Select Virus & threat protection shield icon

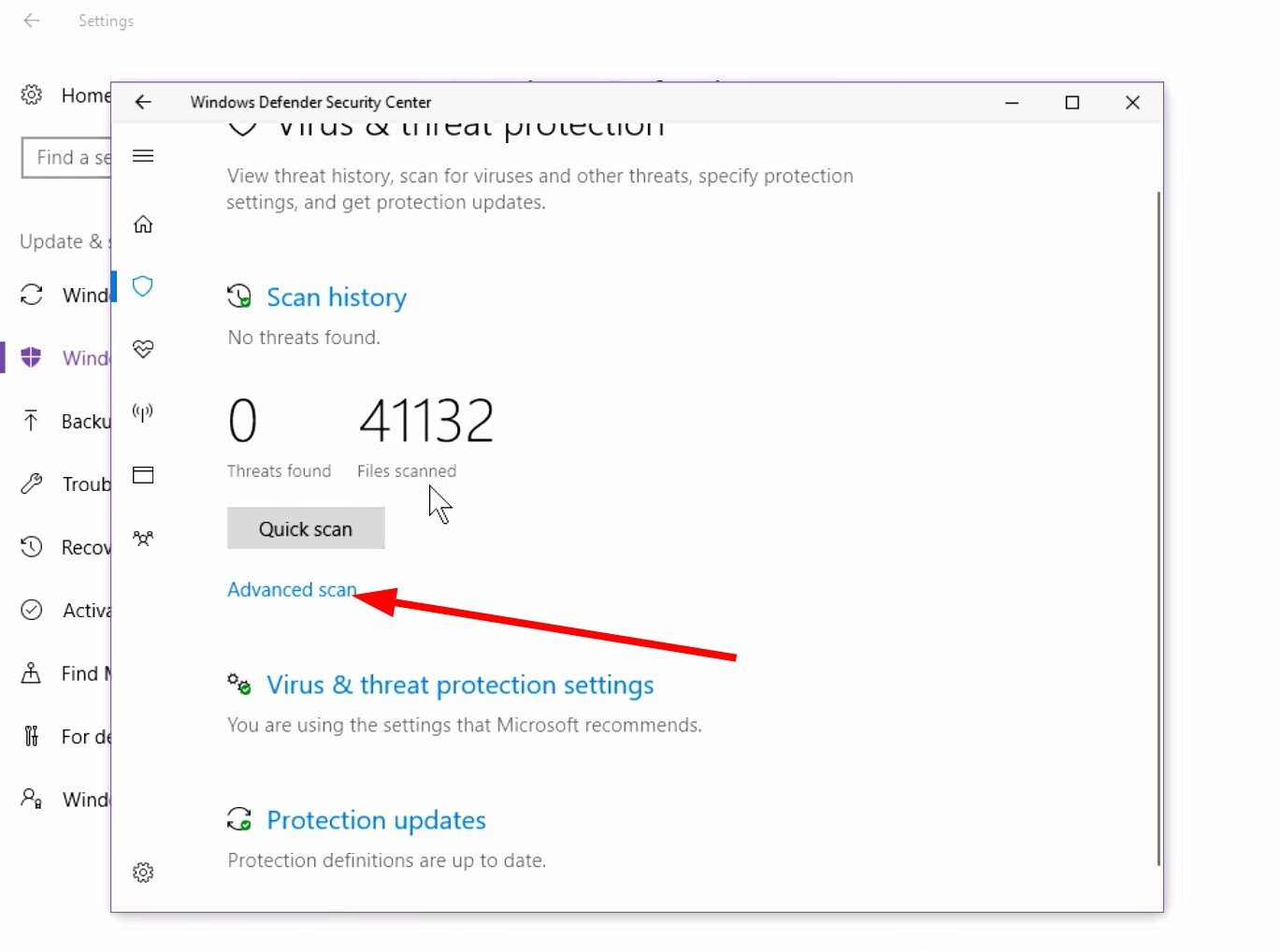tap(143, 286)
